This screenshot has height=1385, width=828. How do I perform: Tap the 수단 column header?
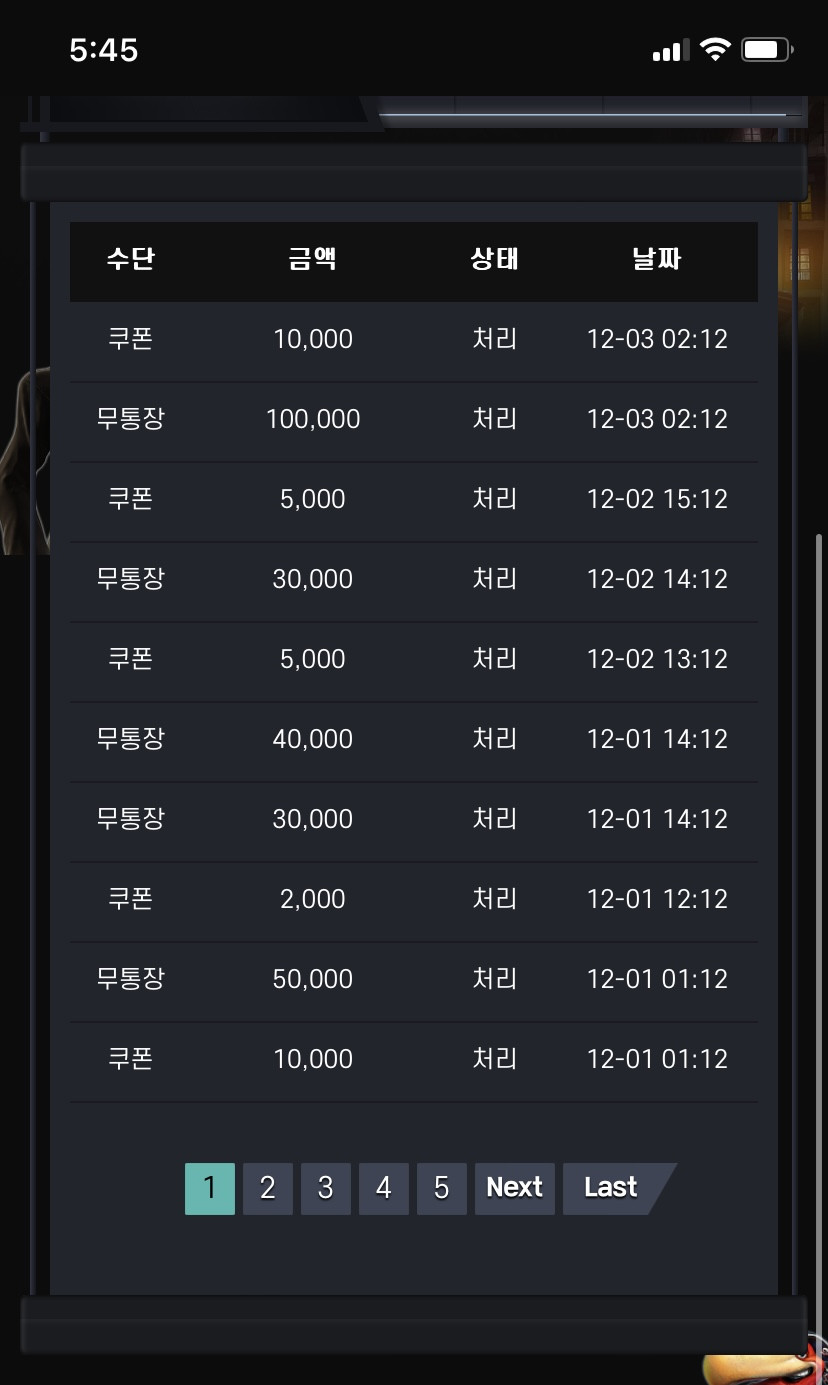pos(131,260)
